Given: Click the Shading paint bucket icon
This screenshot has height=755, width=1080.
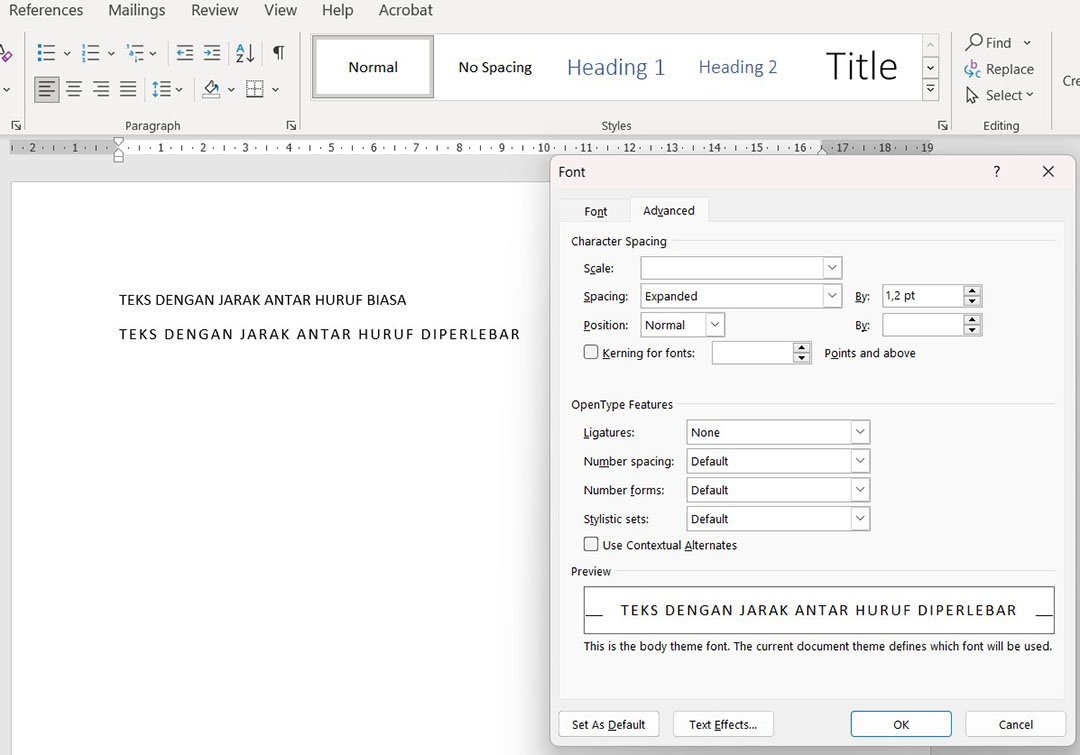Looking at the screenshot, I should point(211,90).
